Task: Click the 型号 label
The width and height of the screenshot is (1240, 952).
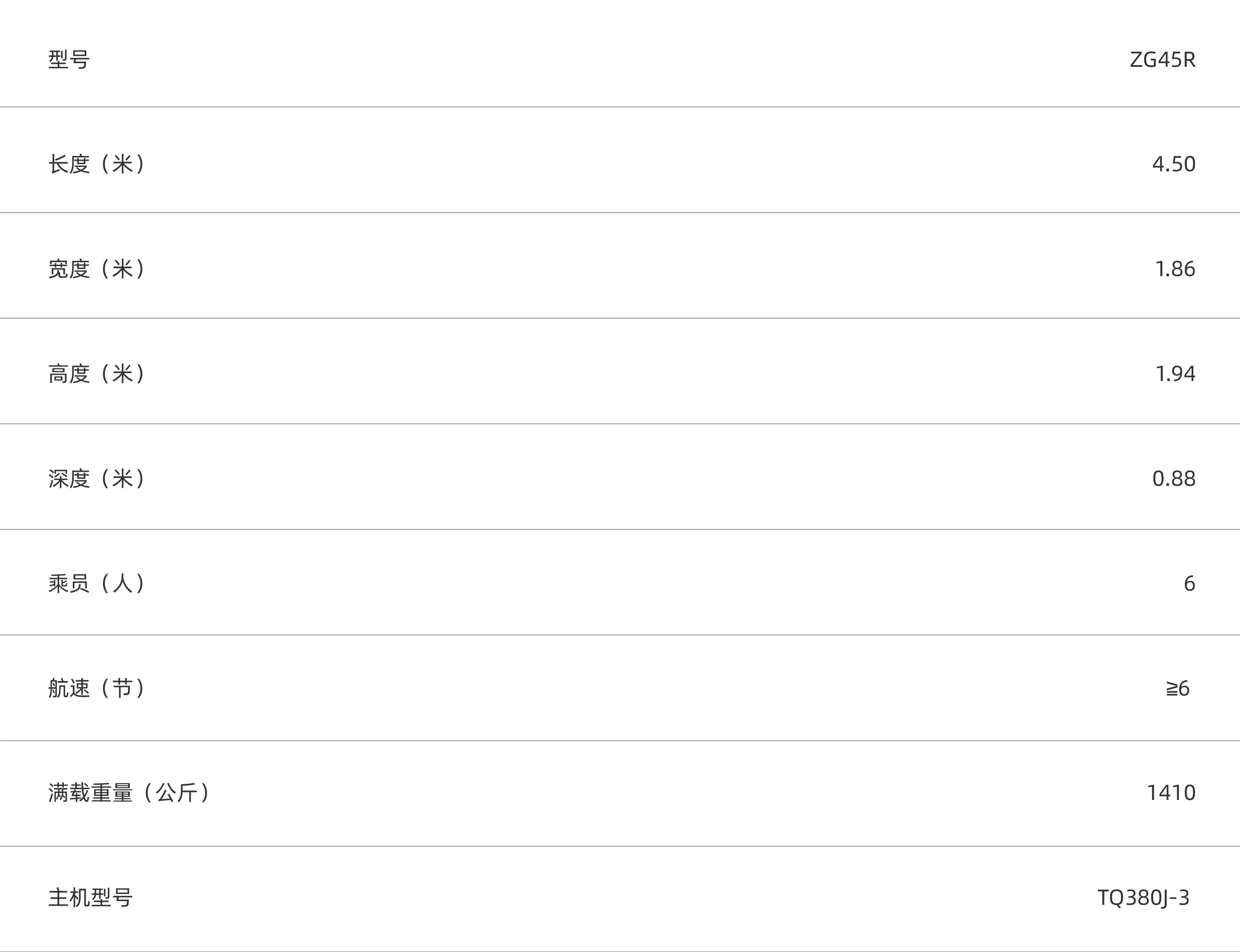Action: [69, 59]
